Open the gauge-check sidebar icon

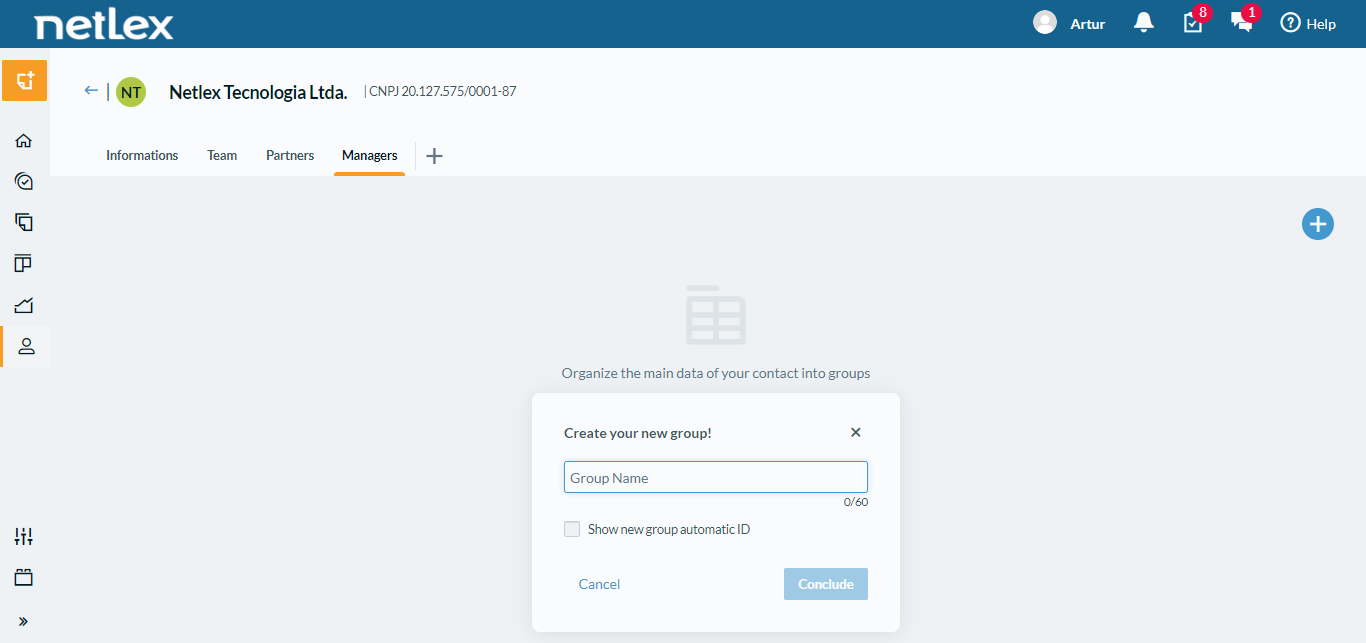[x=24, y=181]
